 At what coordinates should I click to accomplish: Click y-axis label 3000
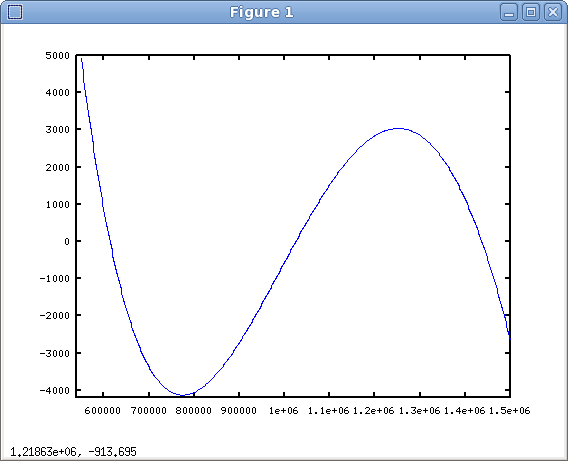pos(58,130)
